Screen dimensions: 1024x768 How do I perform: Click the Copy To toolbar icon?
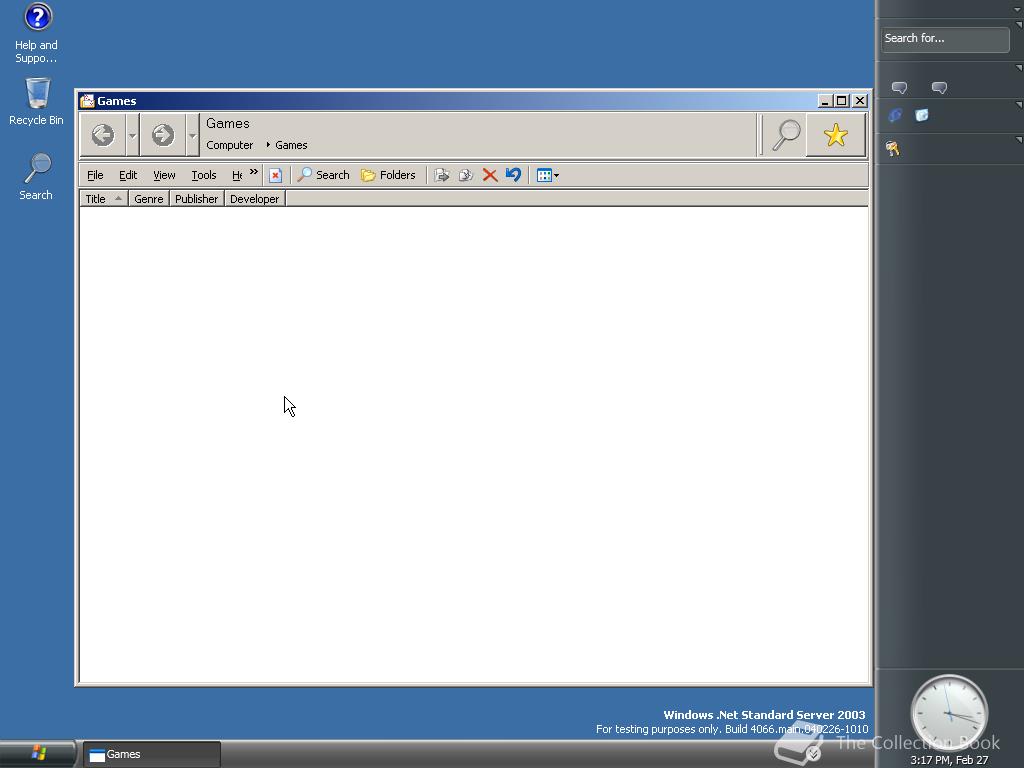click(466, 175)
